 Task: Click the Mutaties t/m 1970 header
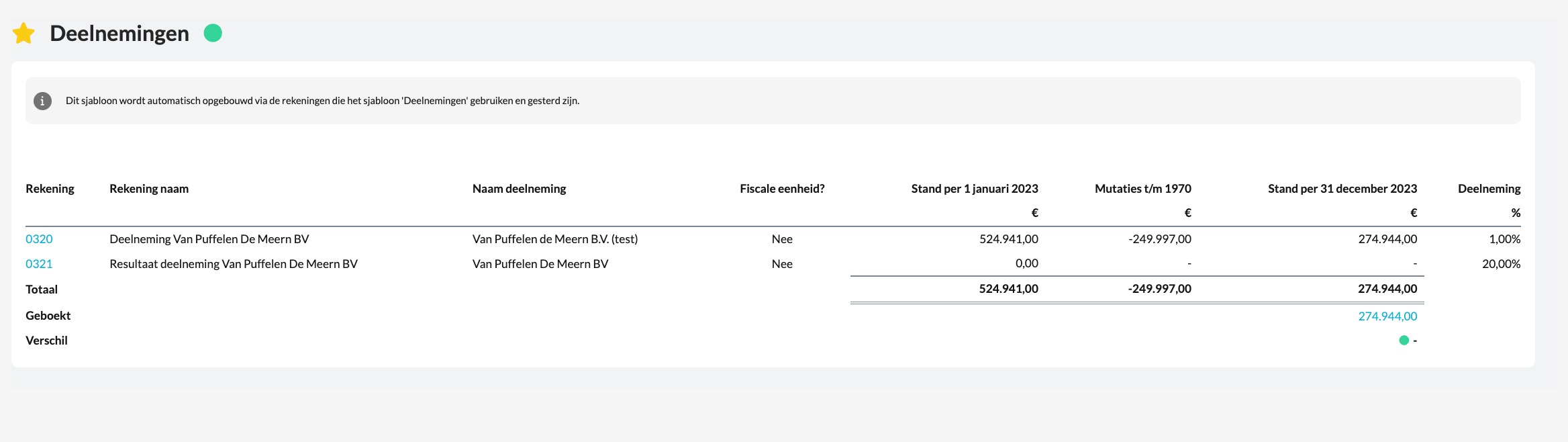[x=1142, y=189]
